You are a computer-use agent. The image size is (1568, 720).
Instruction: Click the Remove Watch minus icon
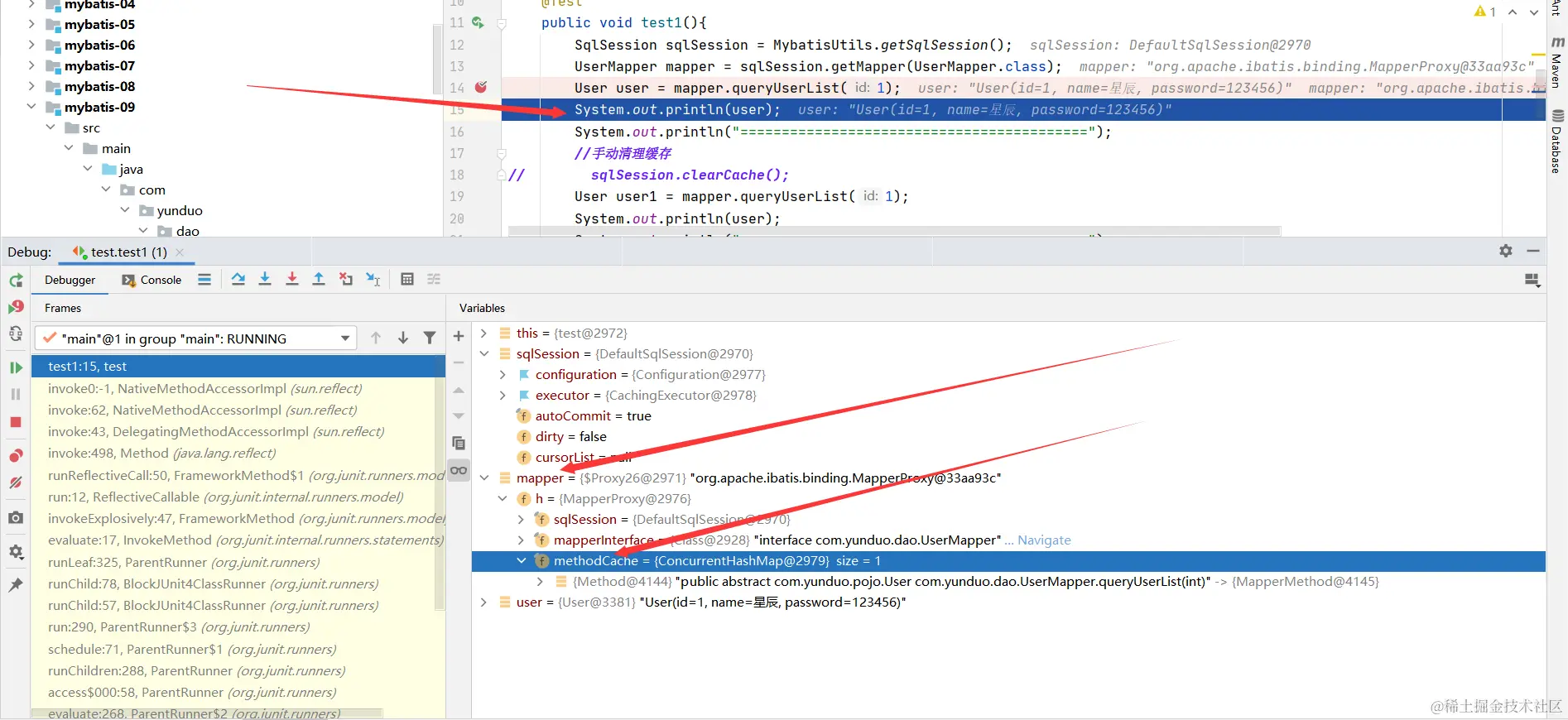click(x=459, y=362)
